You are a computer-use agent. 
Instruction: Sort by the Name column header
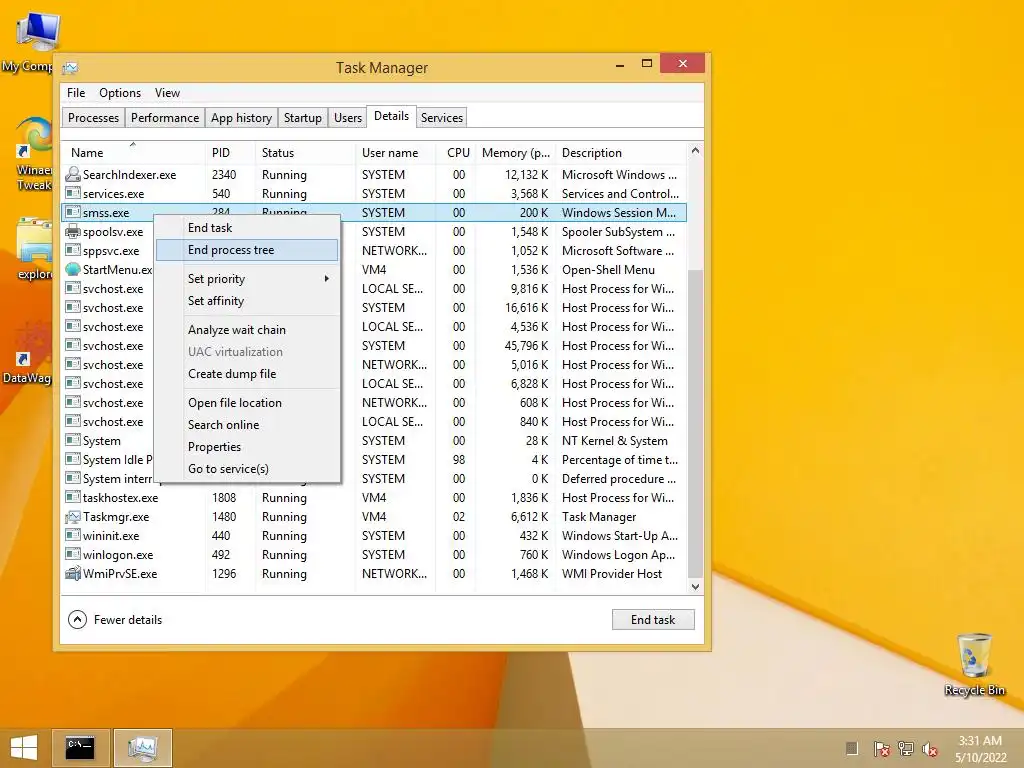pos(133,153)
